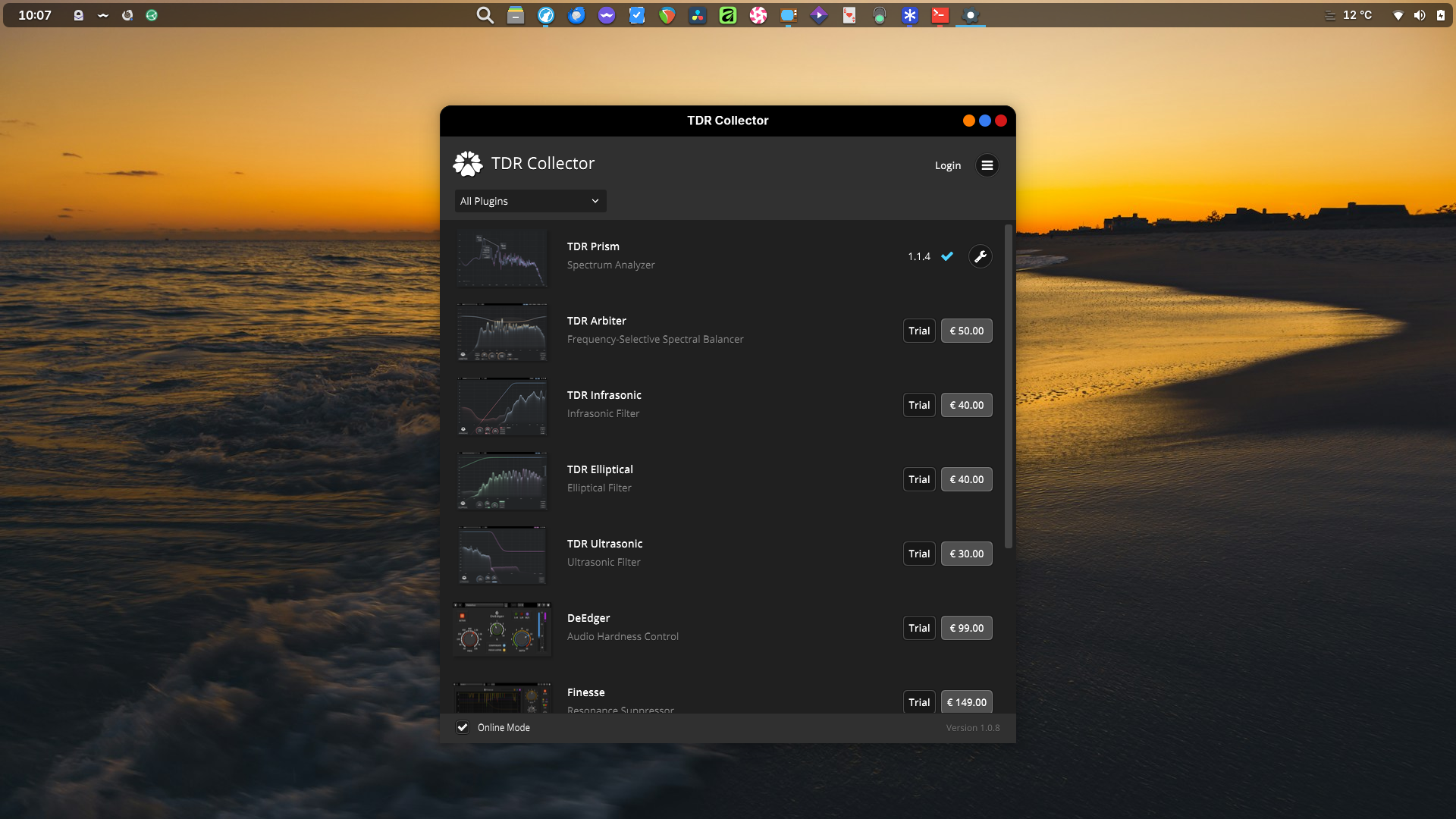Launch DaVinci Resolve from the dock
The image size is (1456, 819).
pos(698,15)
